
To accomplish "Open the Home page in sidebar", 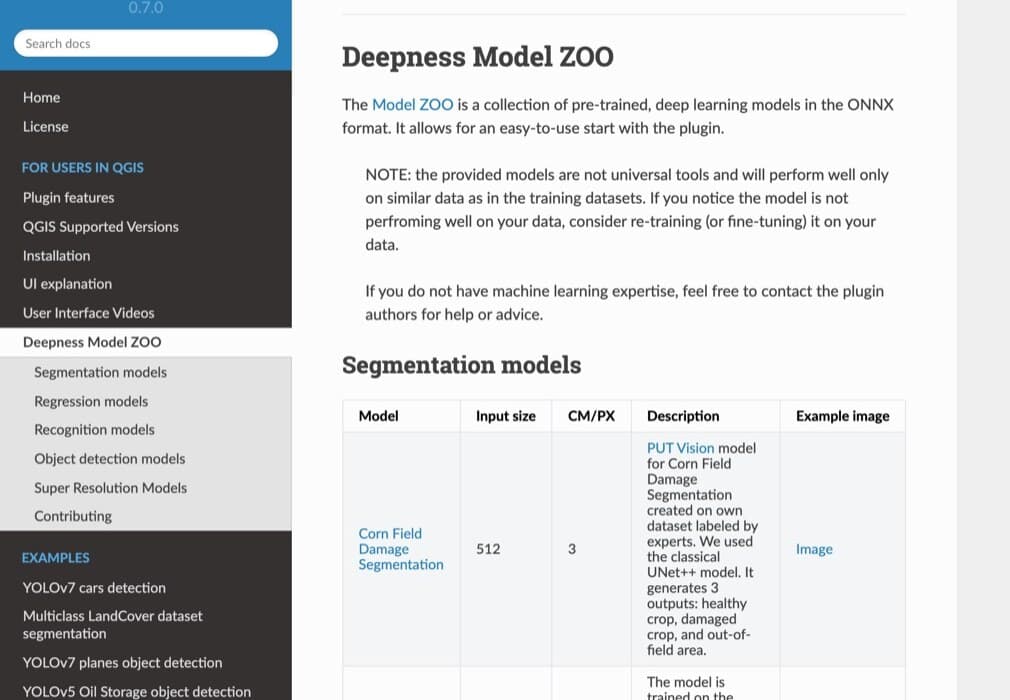I will 41,97.
